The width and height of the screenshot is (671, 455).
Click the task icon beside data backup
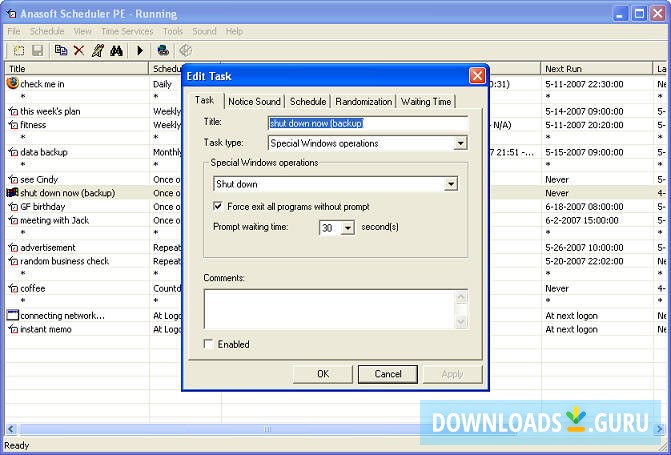(x=13, y=152)
